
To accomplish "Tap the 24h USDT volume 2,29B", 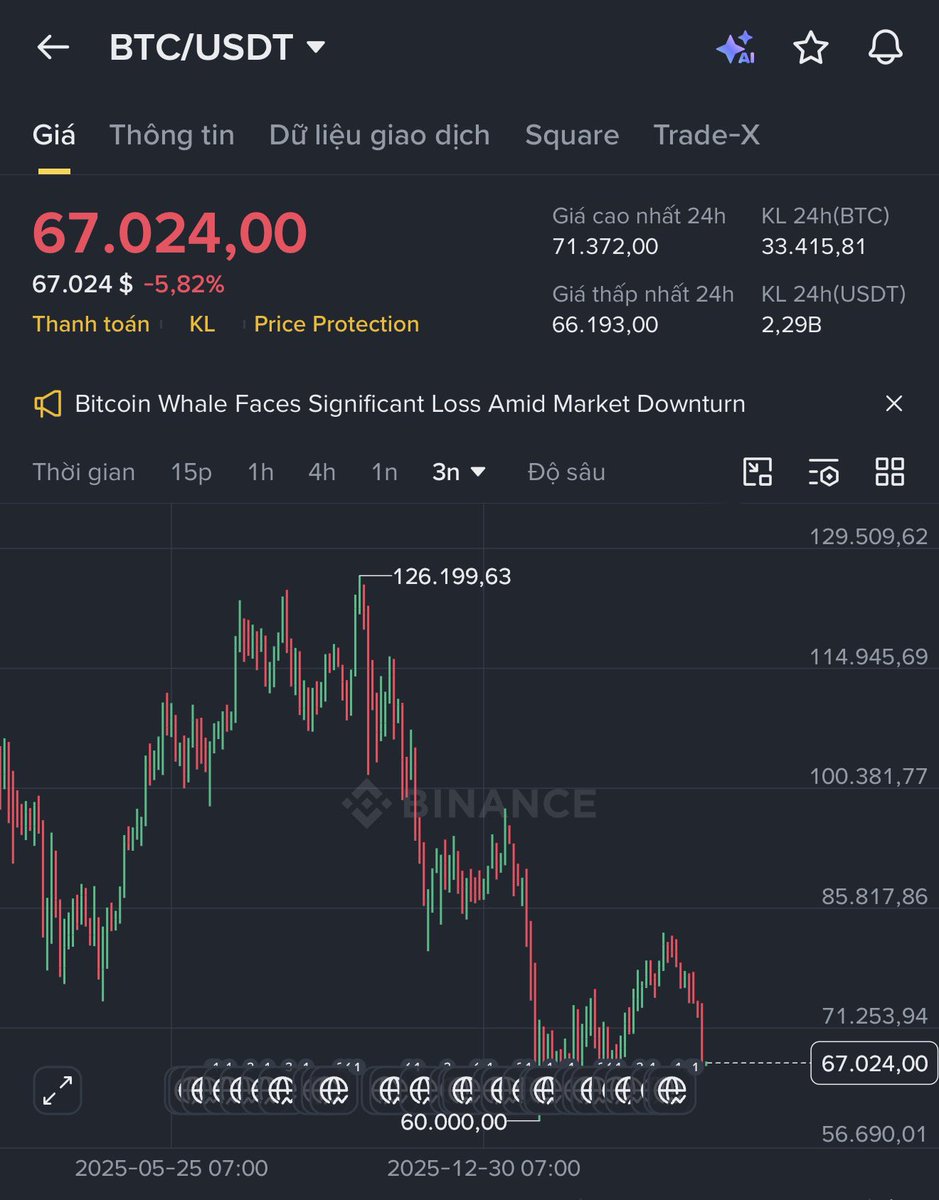I will point(791,325).
